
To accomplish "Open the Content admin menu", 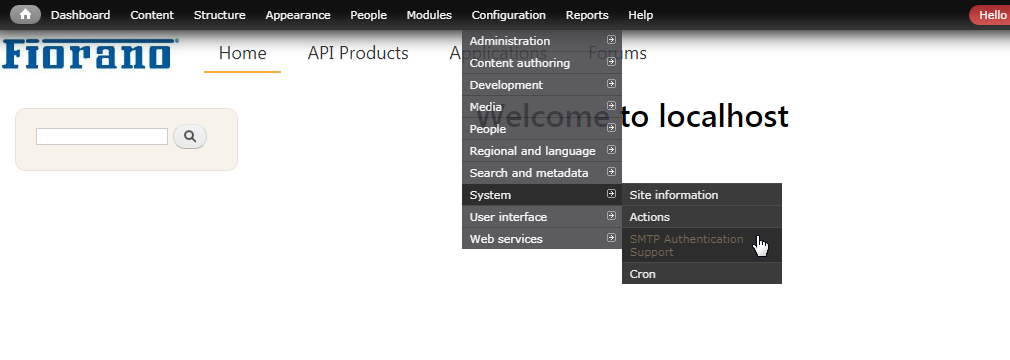I will pos(152,15).
